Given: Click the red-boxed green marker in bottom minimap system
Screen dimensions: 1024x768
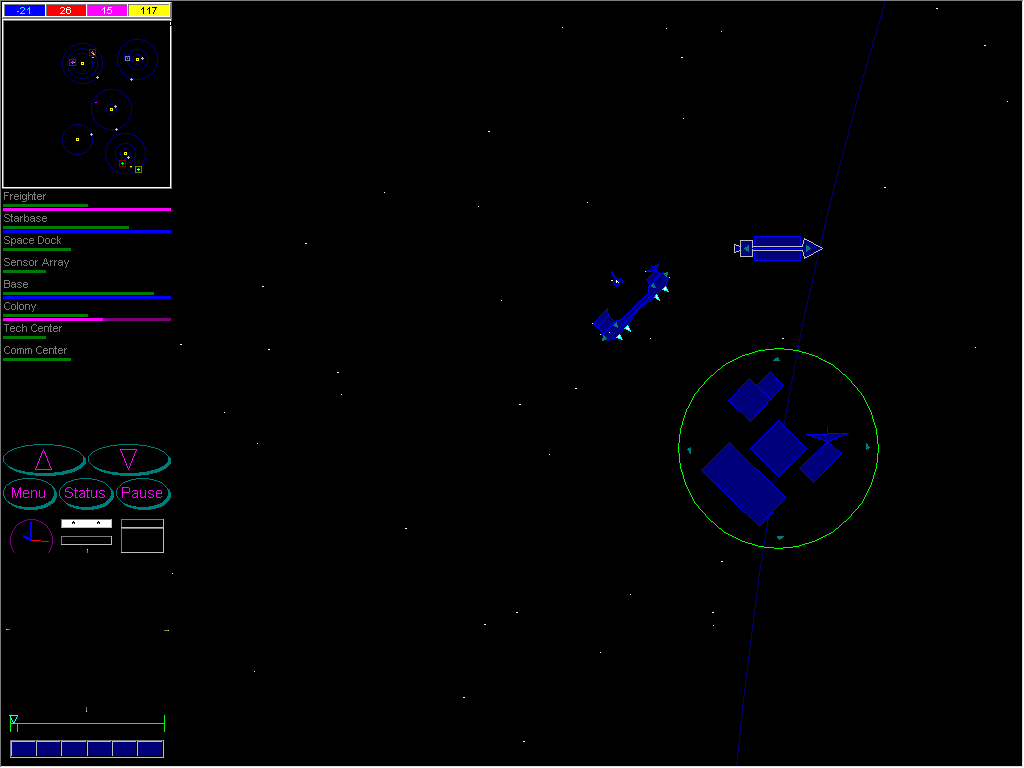Looking at the screenshot, I should point(122,164).
